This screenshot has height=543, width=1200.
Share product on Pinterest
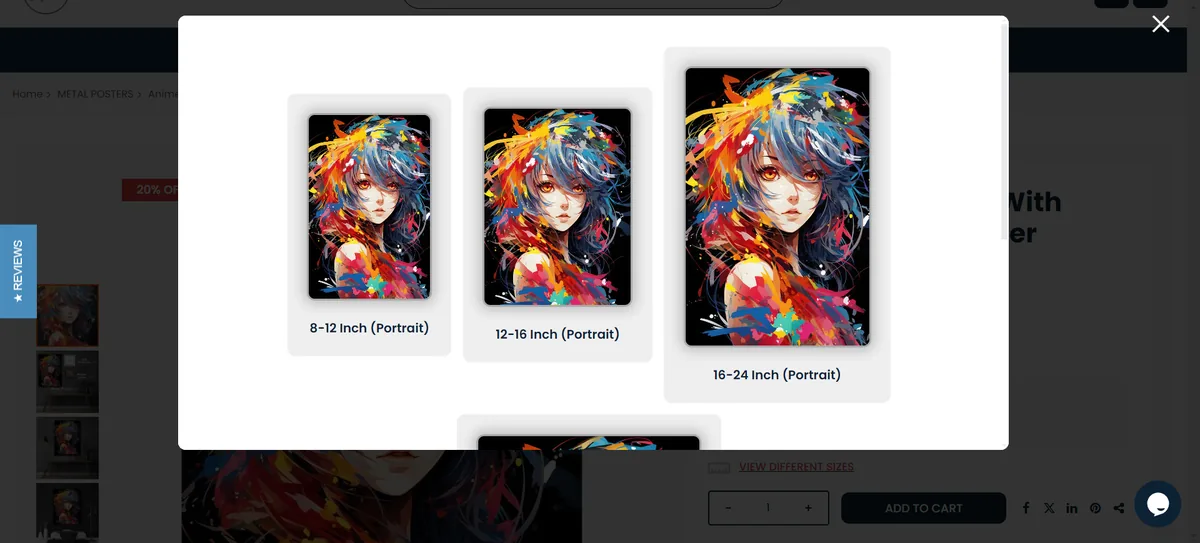1095,508
